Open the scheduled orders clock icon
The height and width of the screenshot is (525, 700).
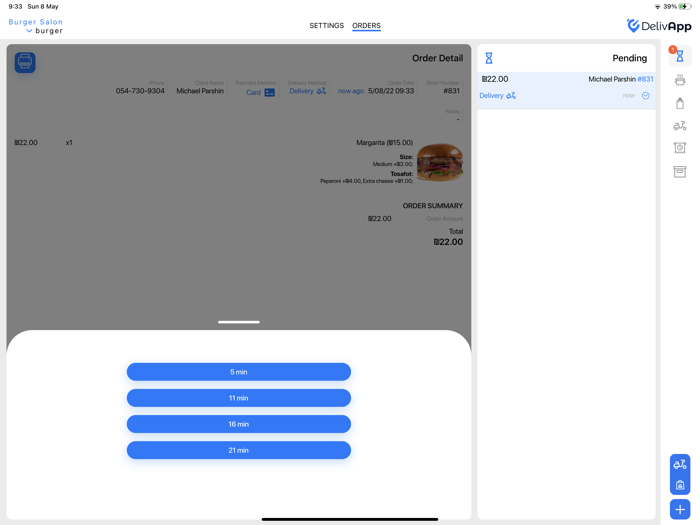tap(679, 148)
